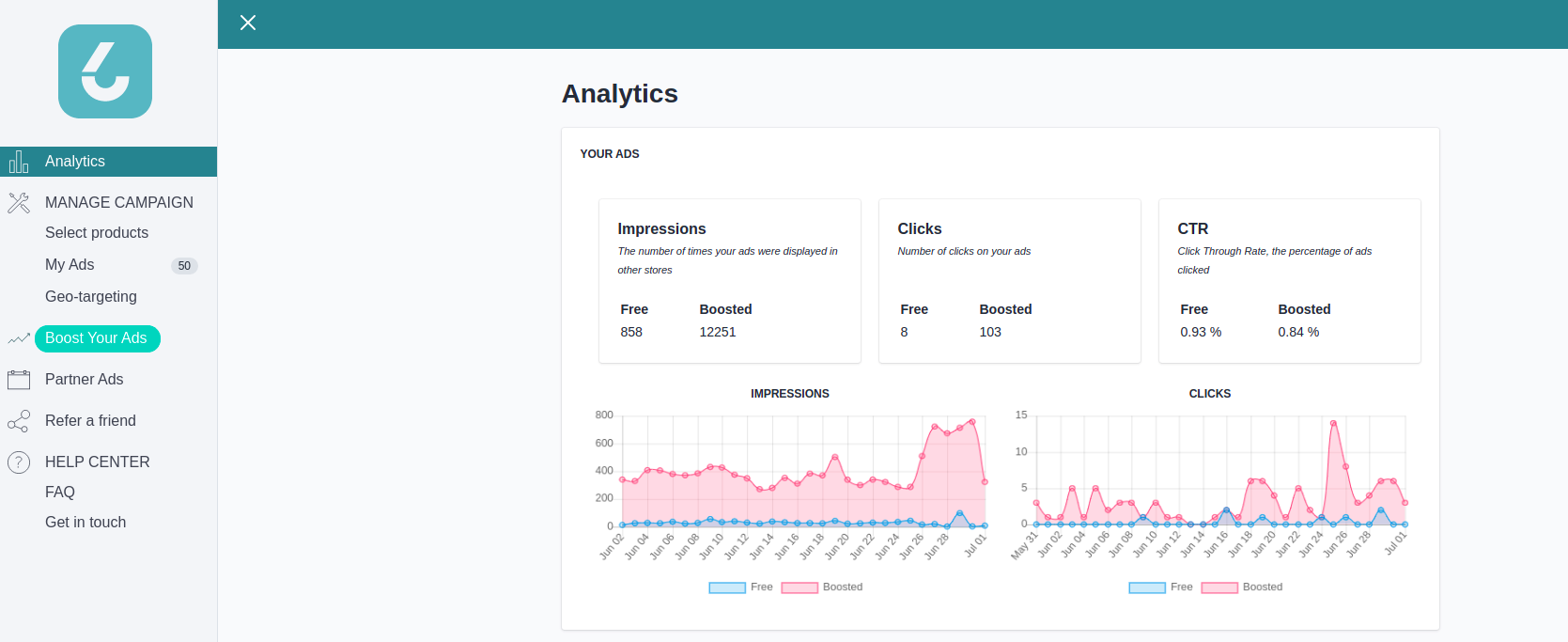Image resolution: width=1568 pixels, height=642 pixels.
Task: Close the panel with the X icon
Action: (x=248, y=23)
